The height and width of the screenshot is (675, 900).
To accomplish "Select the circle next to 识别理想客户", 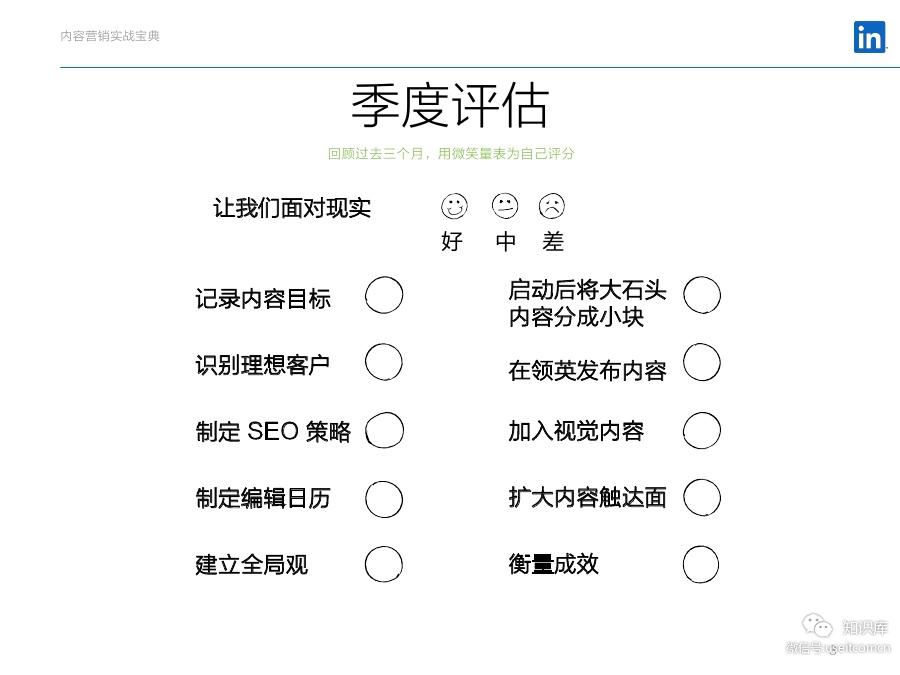I will point(384,363).
